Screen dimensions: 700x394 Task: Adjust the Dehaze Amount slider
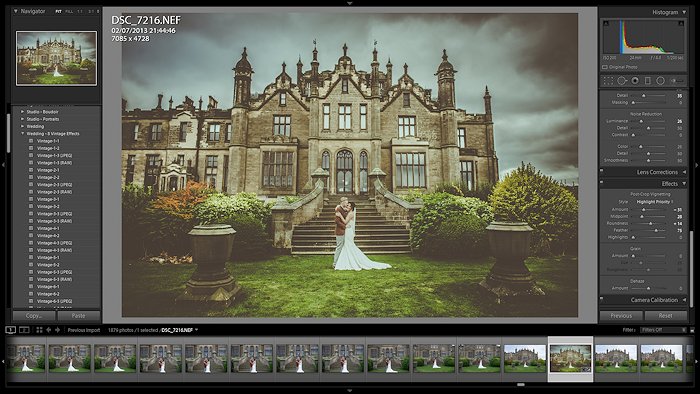coord(649,288)
